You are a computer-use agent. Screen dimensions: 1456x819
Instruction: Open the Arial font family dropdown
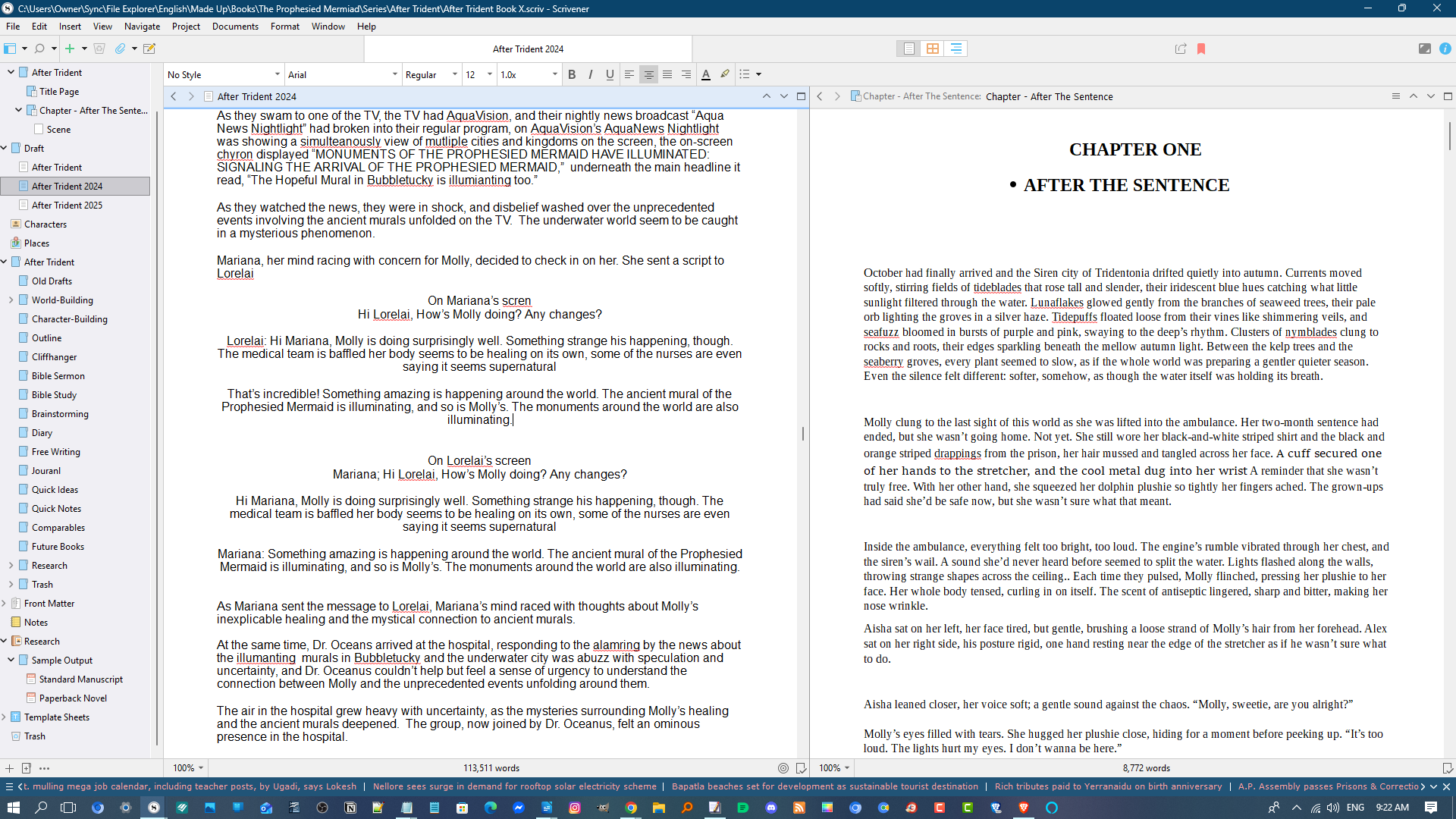point(343,74)
